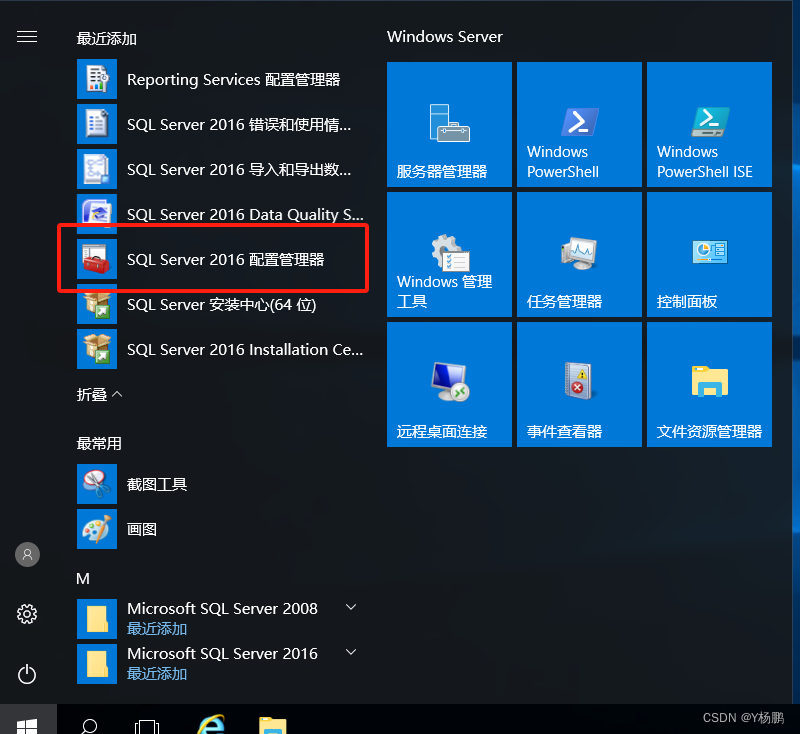
Task: Open the Windows PowerShell ISE tile
Action: click(709, 124)
